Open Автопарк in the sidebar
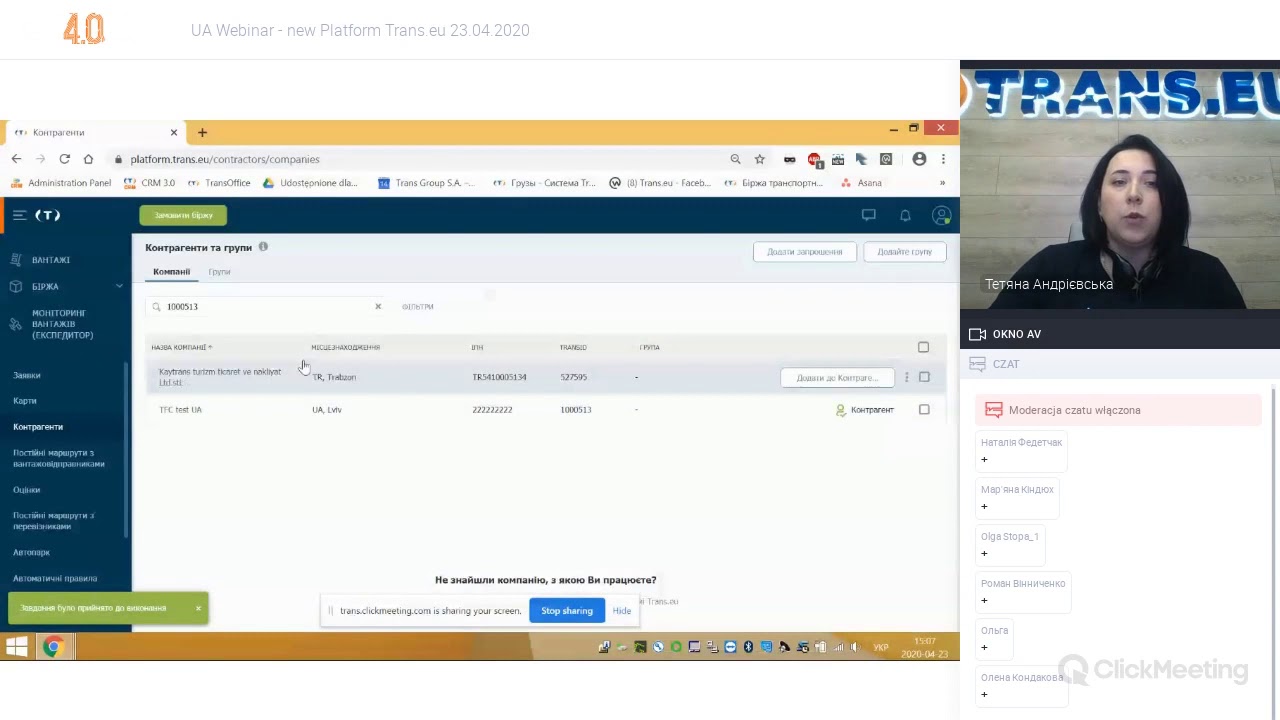Image resolution: width=1280 pixels, height=720 pixels. tap(31, 552)
